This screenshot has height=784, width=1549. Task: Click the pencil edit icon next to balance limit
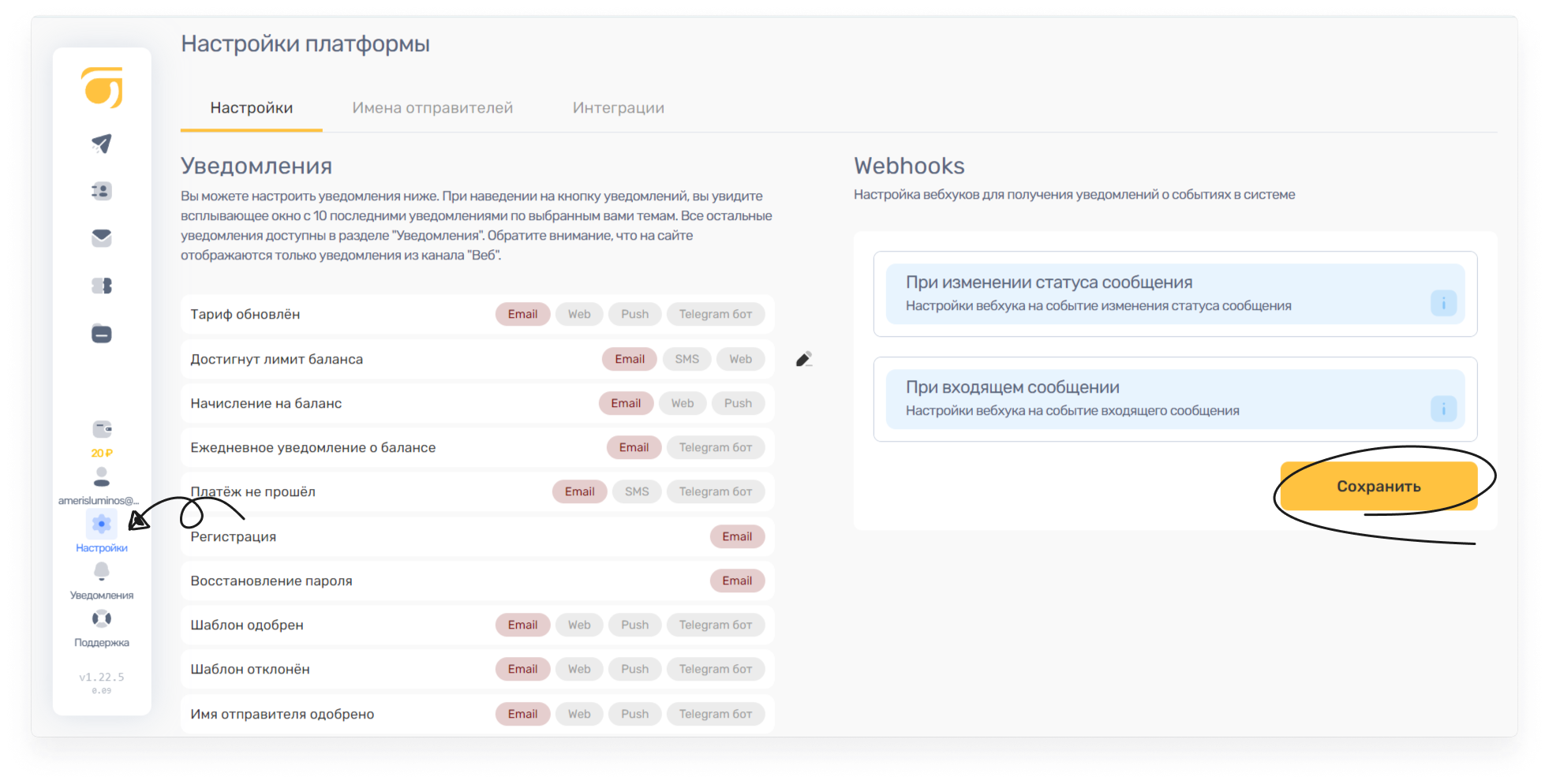[x=803, y=360]
